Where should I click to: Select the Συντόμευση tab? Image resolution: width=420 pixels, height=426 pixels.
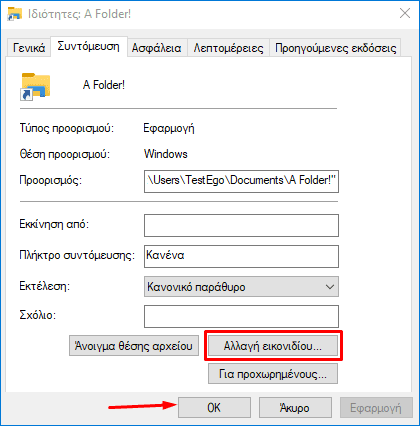click(89, 46)
